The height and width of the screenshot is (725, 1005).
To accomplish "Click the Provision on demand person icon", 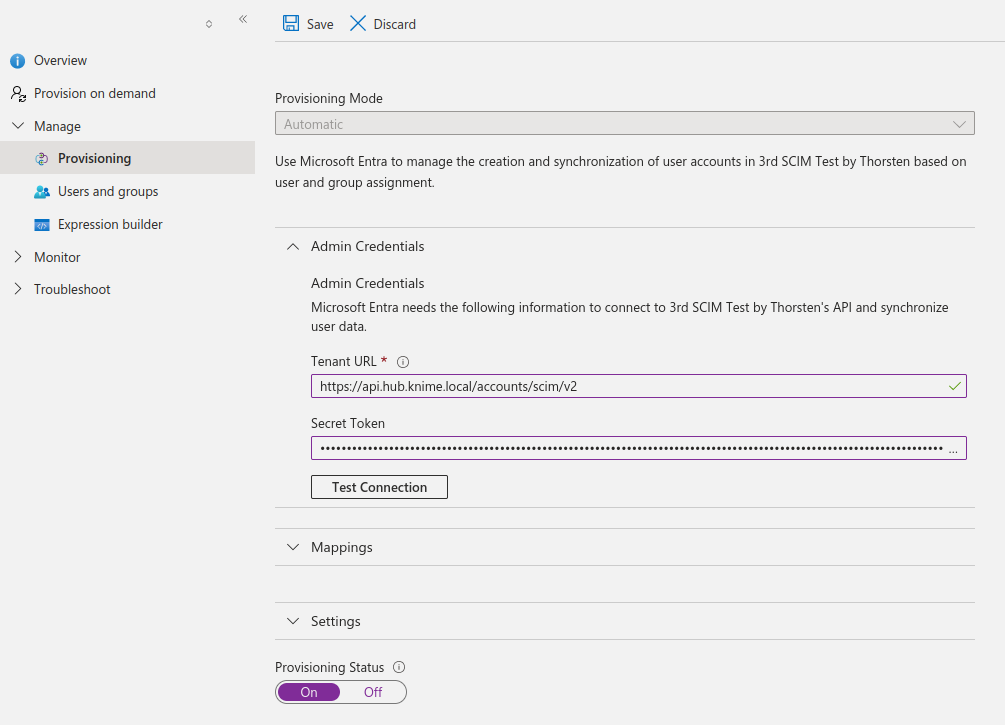I will pos(18,94).
